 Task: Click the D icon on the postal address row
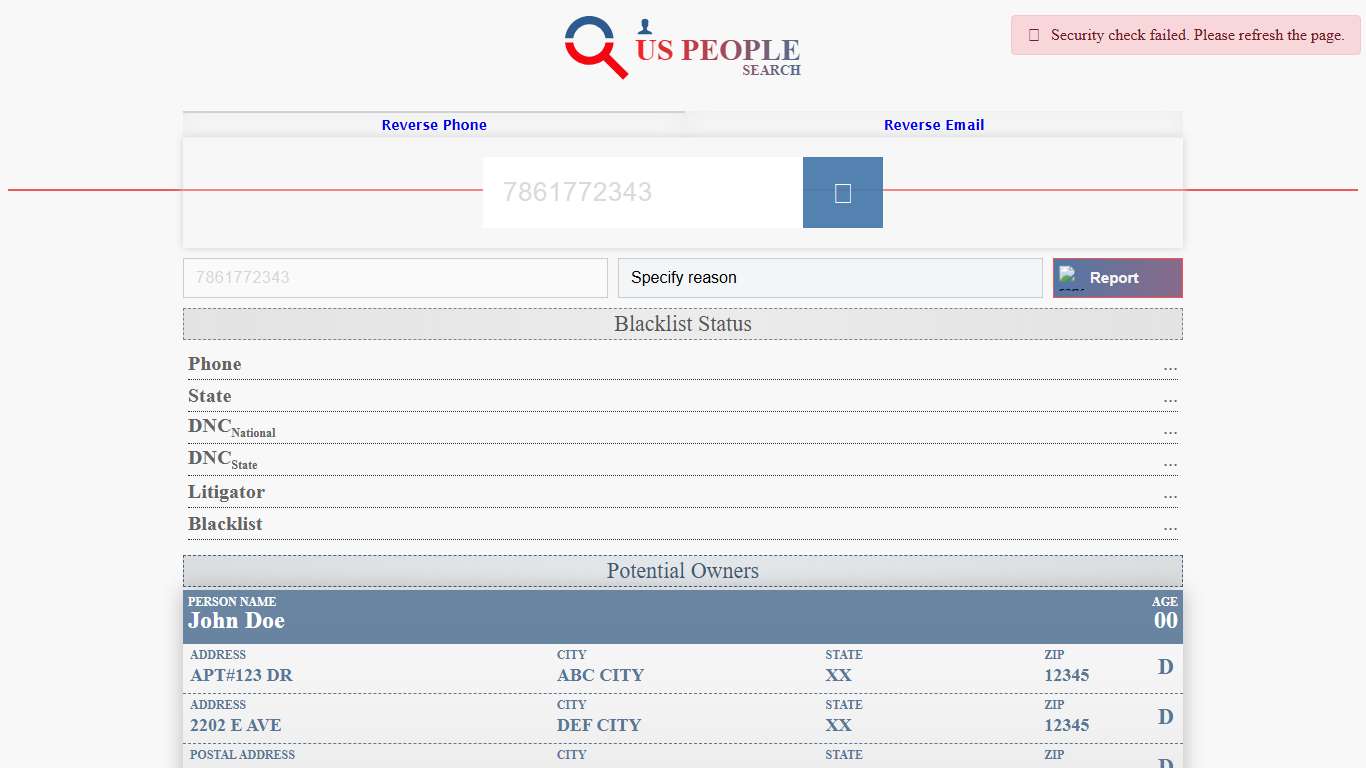pyautogui.click(x=1164, y=762)
